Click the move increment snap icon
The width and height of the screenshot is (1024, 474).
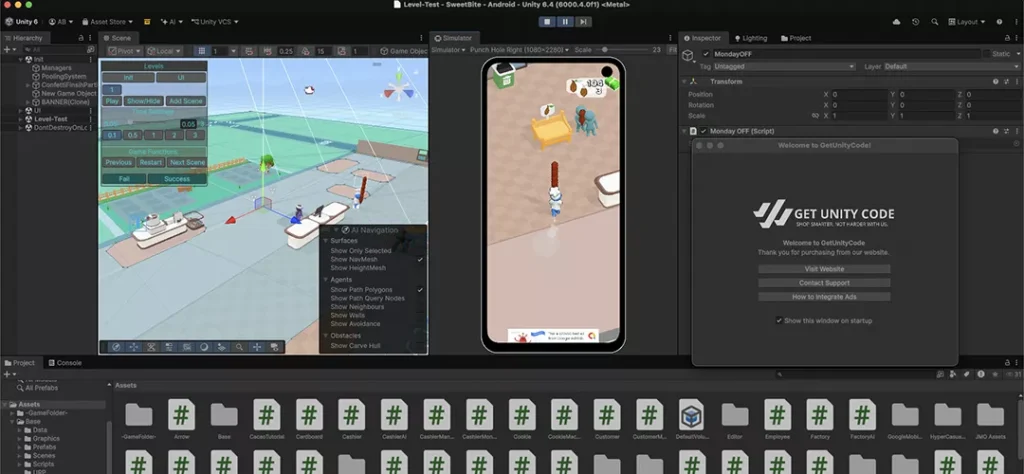pos(267,51)
